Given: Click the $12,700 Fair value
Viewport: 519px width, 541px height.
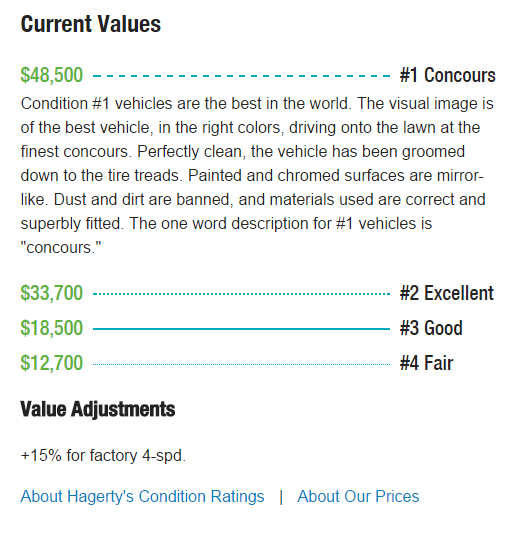Looking at the screenshot, I should 52,363.
